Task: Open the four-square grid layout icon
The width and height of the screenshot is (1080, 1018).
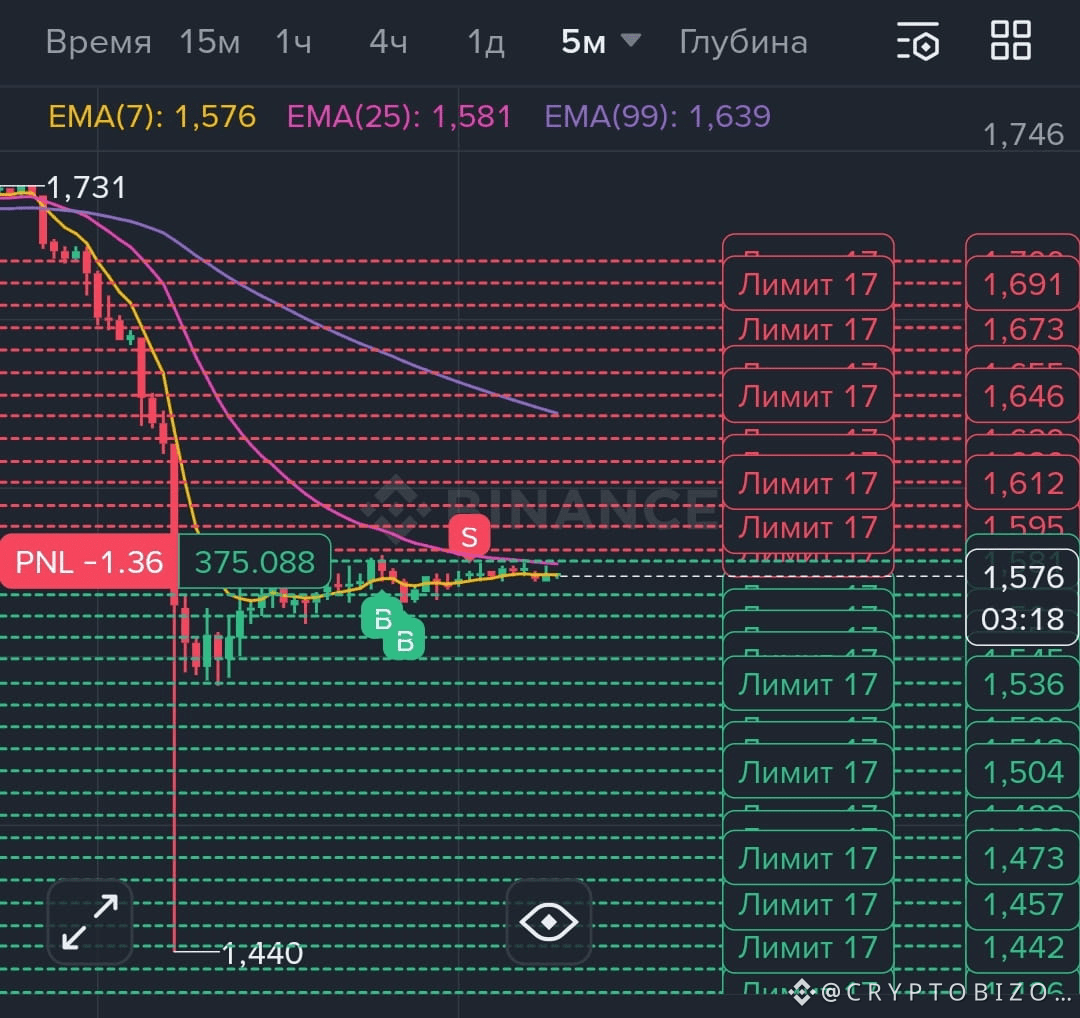Action: pyautogui.click(x=1010, y=40)
